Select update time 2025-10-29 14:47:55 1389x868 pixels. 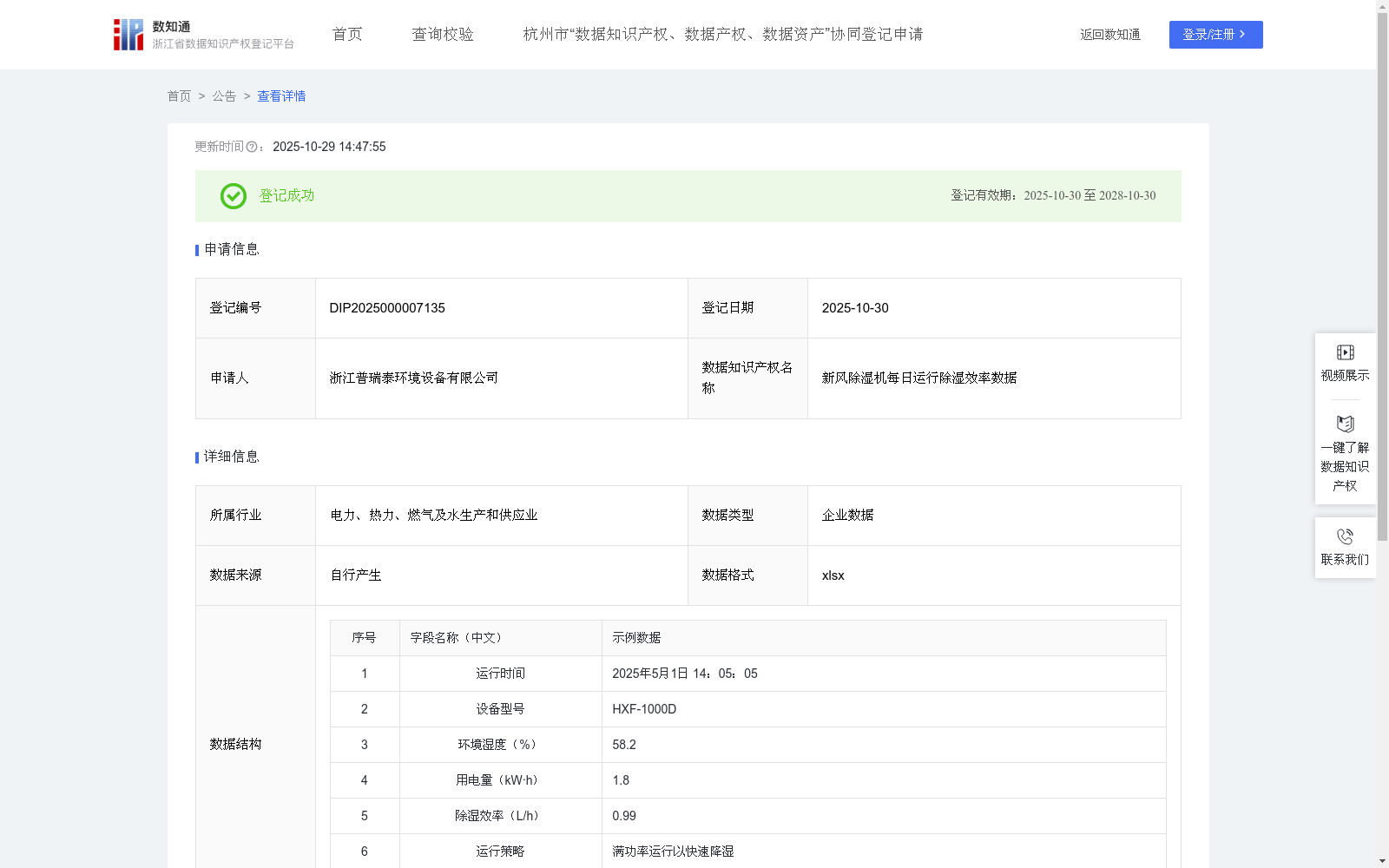coord(329,148)
